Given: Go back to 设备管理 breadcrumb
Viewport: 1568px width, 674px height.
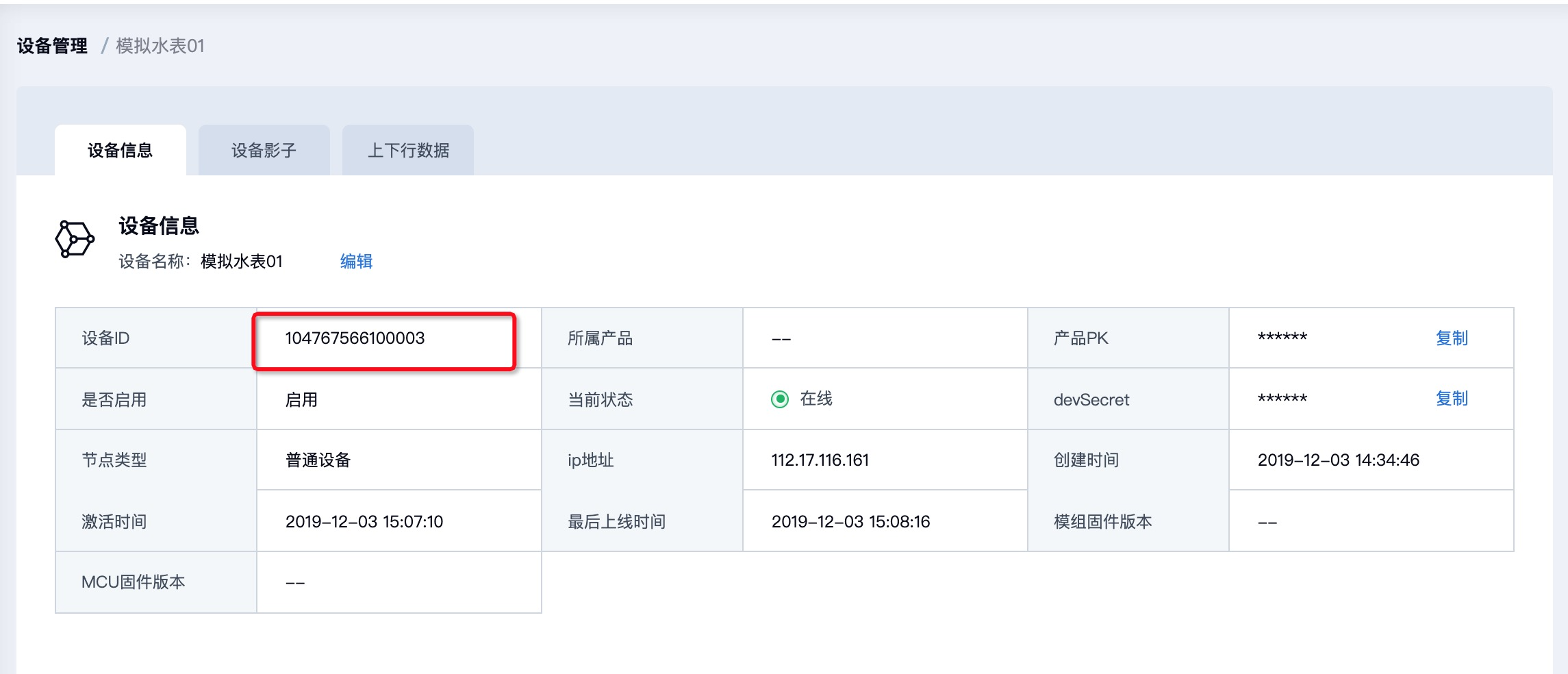Looking at the screenshot, I should pos(52,46).
